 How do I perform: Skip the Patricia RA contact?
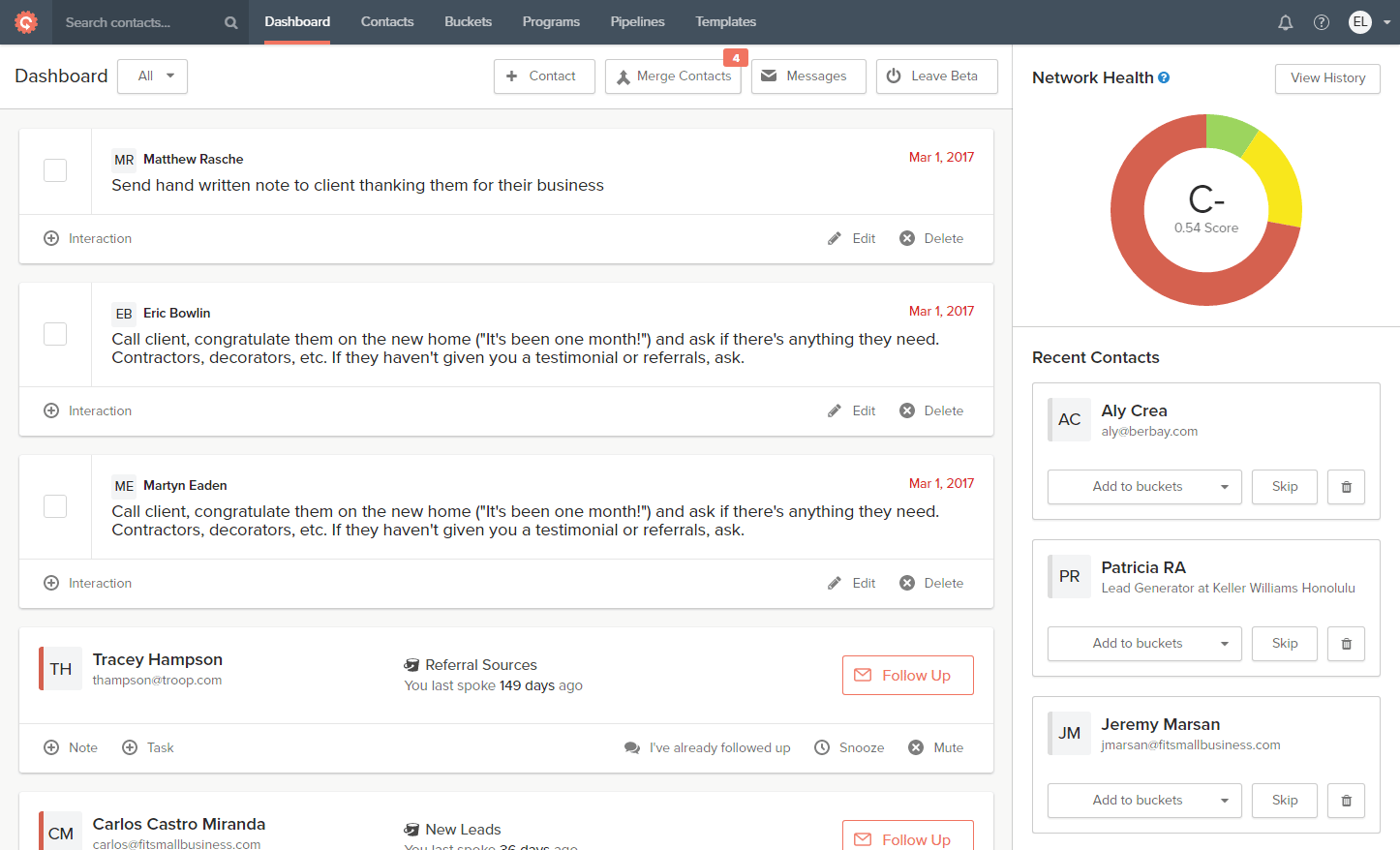point(1285,644)
